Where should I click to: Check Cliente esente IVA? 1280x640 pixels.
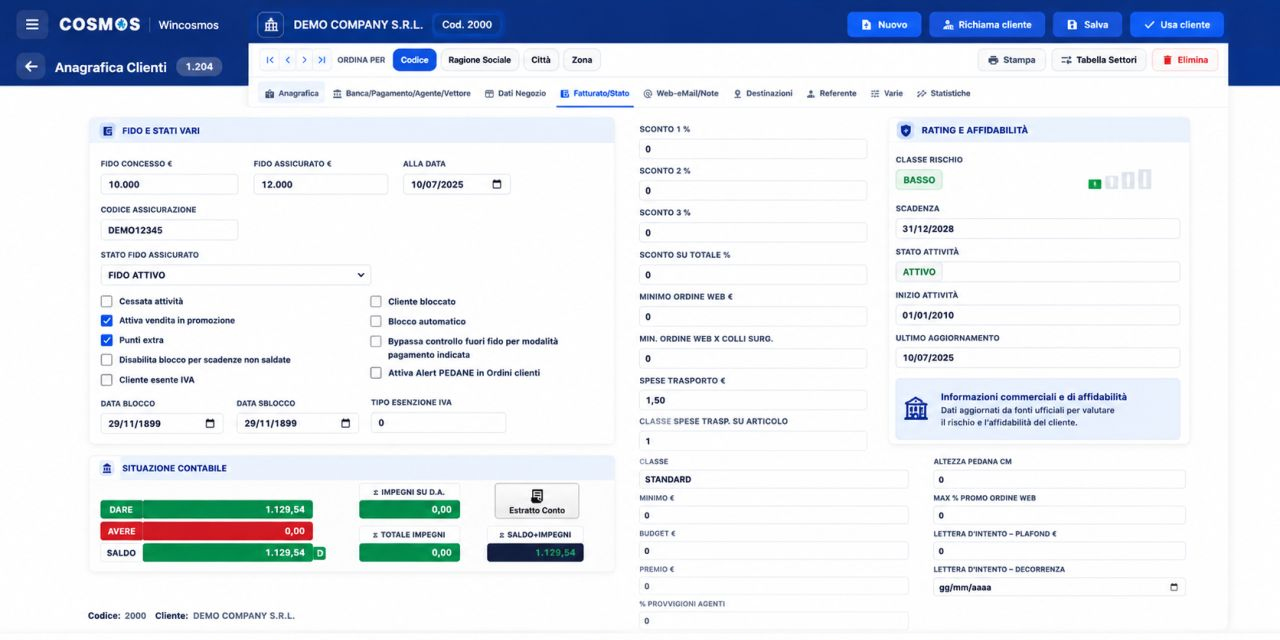point(107,380)
